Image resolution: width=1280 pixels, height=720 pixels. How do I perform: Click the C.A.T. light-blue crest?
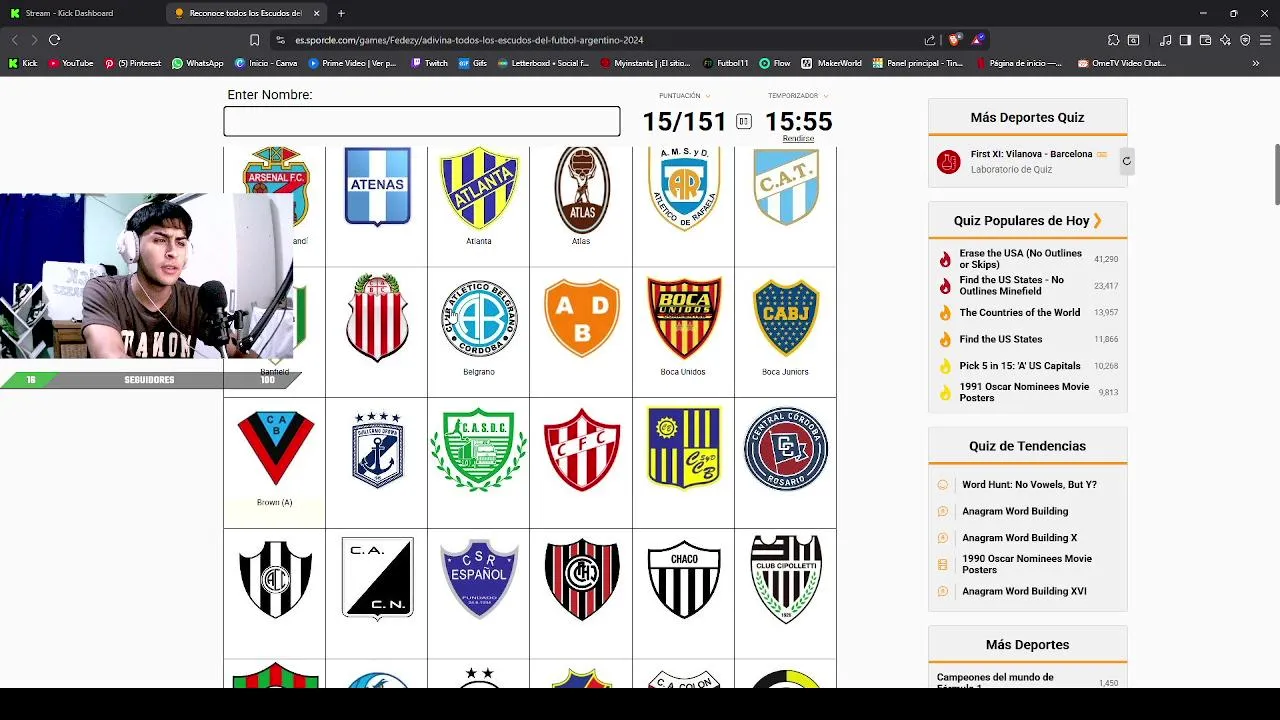coord(786,187)
